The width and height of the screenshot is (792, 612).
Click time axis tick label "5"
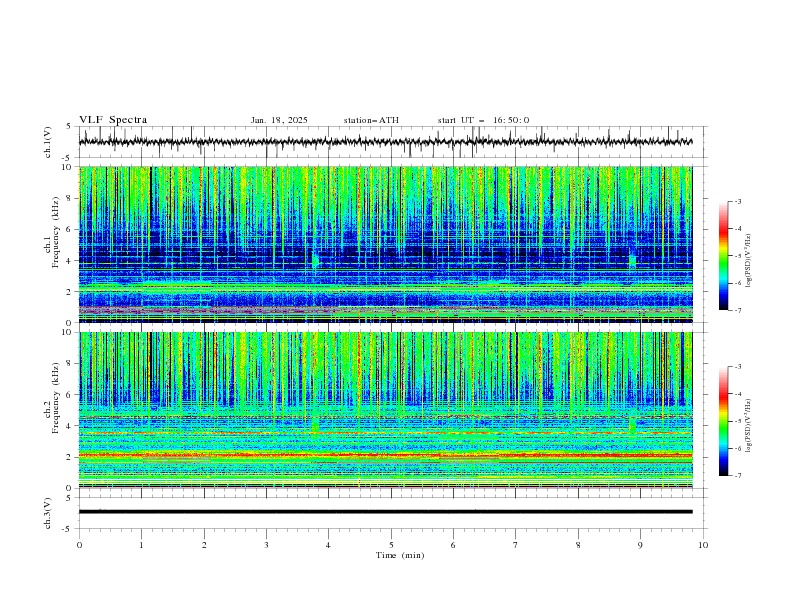(391, 545)
